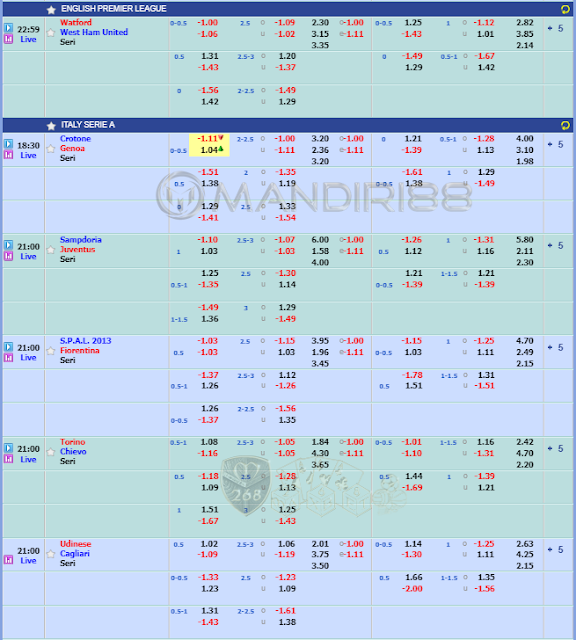Screen dimensions: 576x640
Task: Pick 5.80 first-half odds in Sampdoria row
Action: click(525, 240)
